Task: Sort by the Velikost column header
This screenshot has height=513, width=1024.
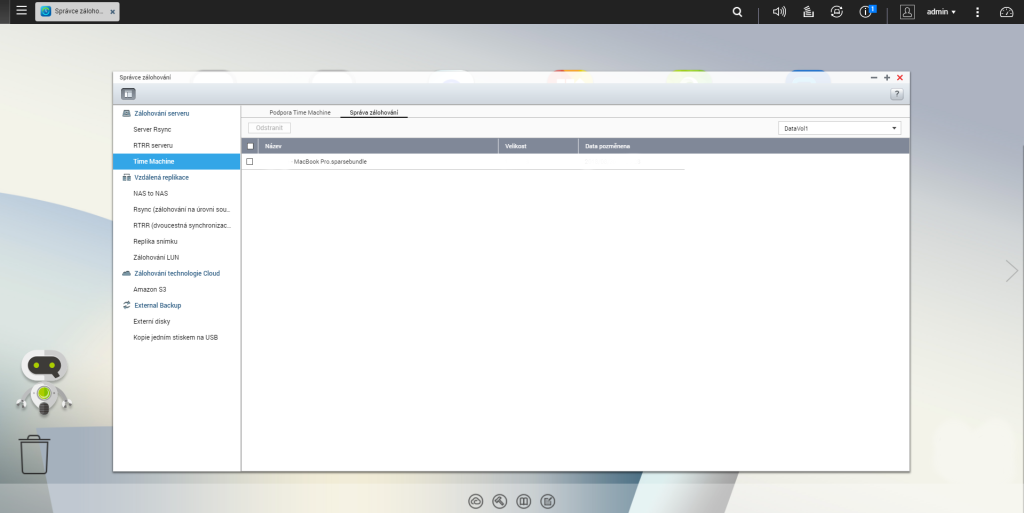Action: (x=538, y=146)
